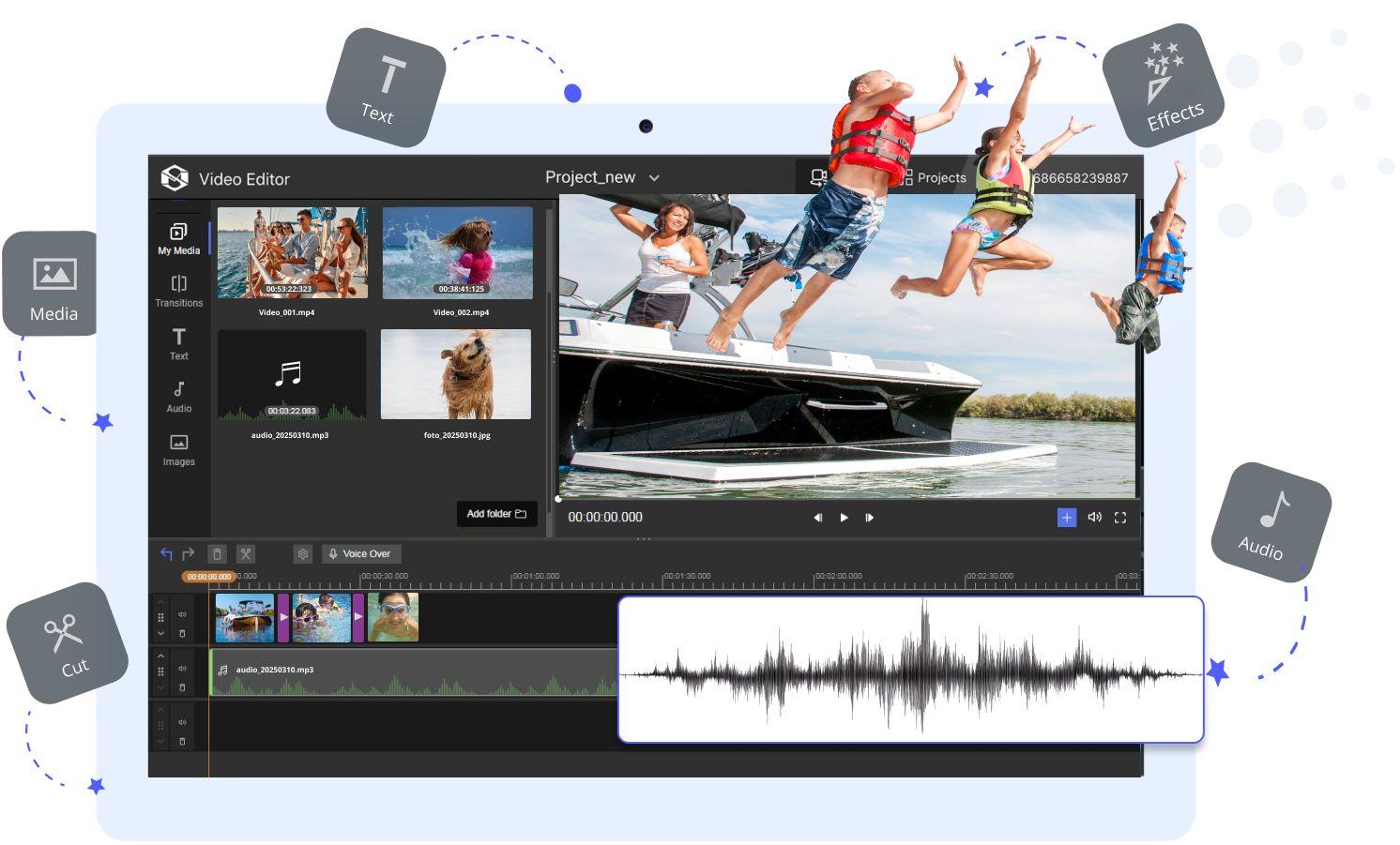
Task: Open the timeline settings gear
Action: pos(303,554)
